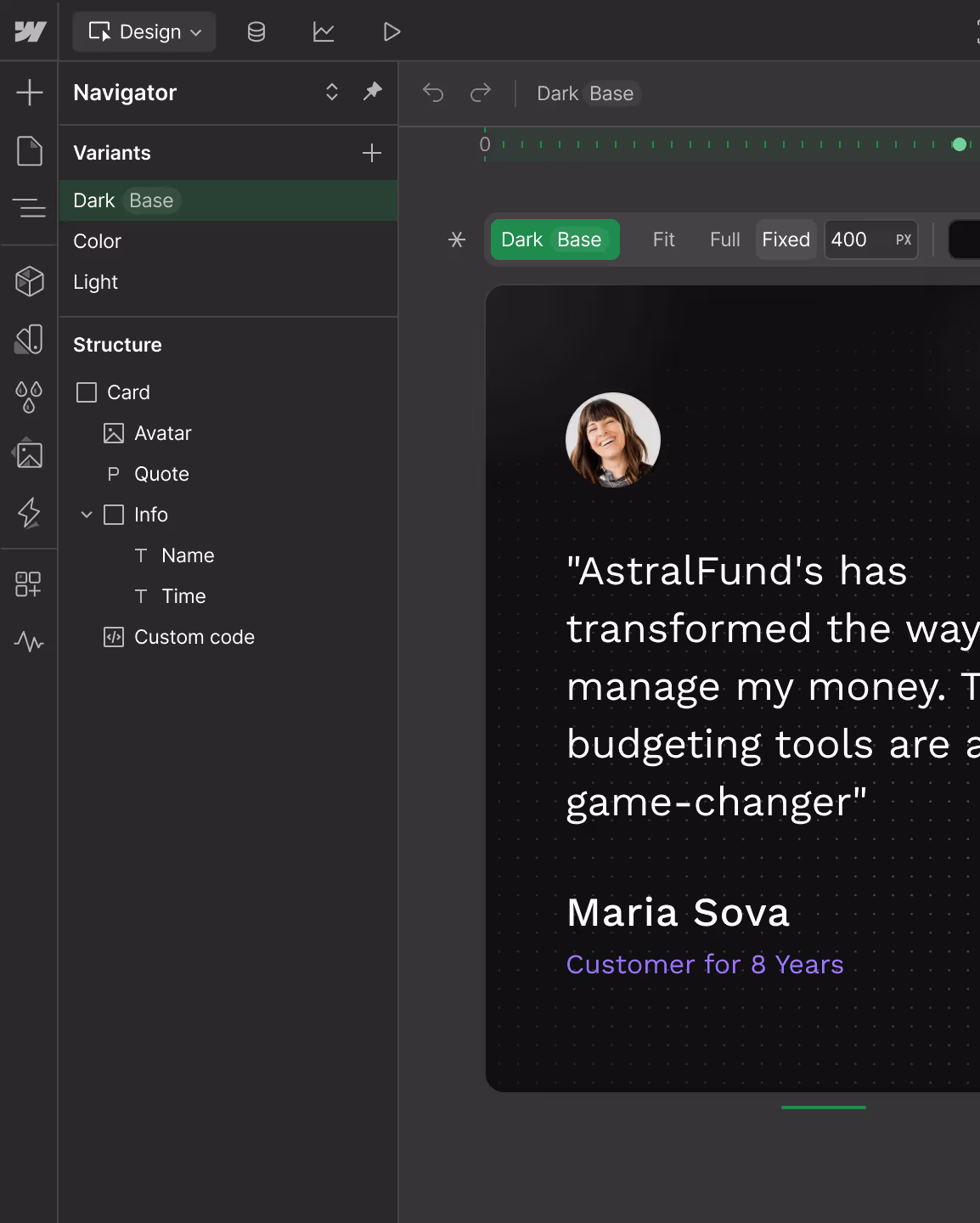This screenshot has width=980, height=1223.
Task: Collapse or expand all Navigator items
Action: pyautogui.click(x=332, y=92)
